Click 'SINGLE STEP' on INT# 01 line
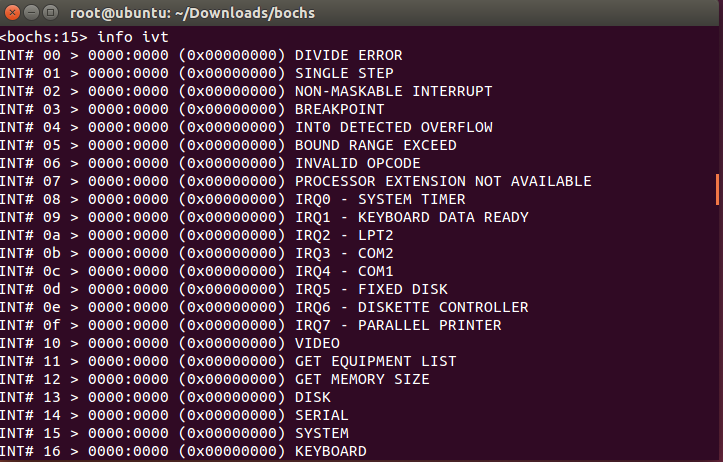 tap(344, 73)
